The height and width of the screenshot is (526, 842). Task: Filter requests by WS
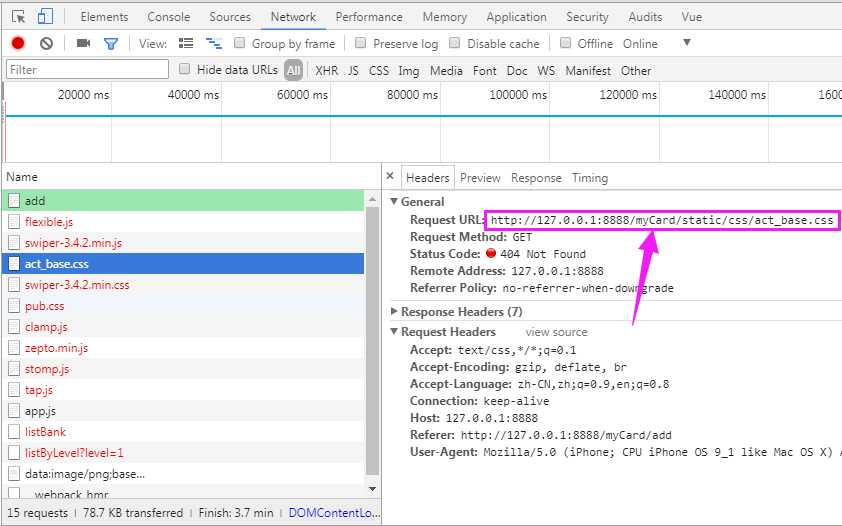click(546, 70)
